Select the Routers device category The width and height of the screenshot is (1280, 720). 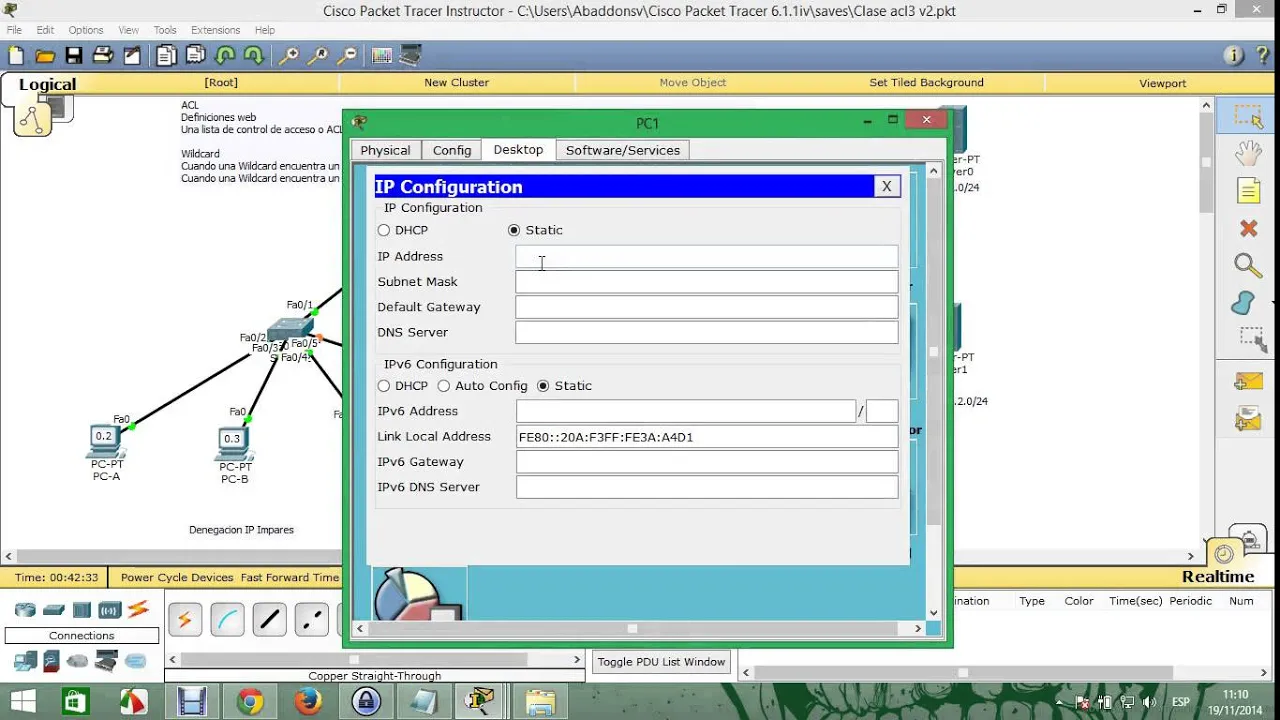25,610
